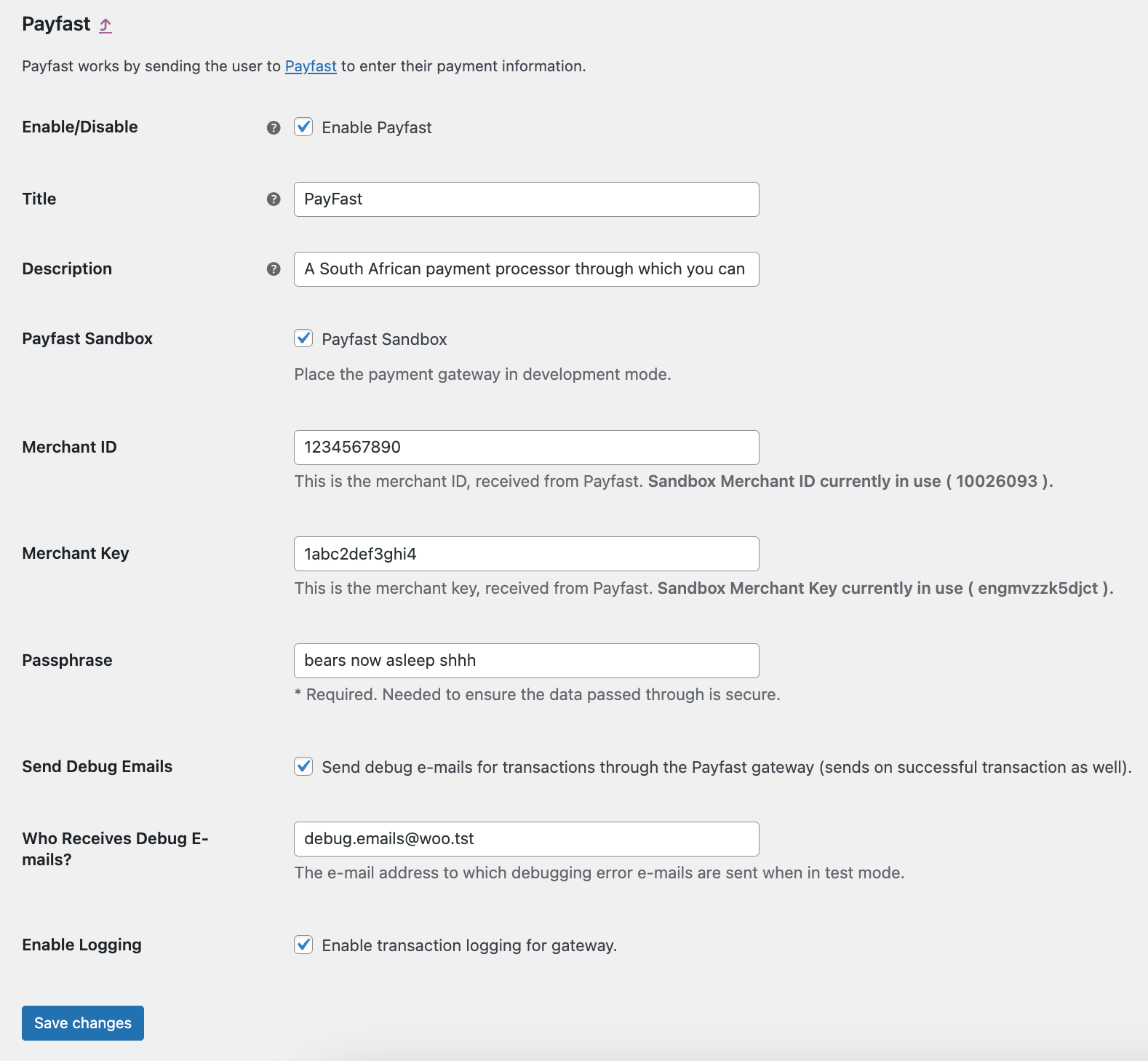Click into the Title text field
1148x1061 pixels.
pos(526,199)
